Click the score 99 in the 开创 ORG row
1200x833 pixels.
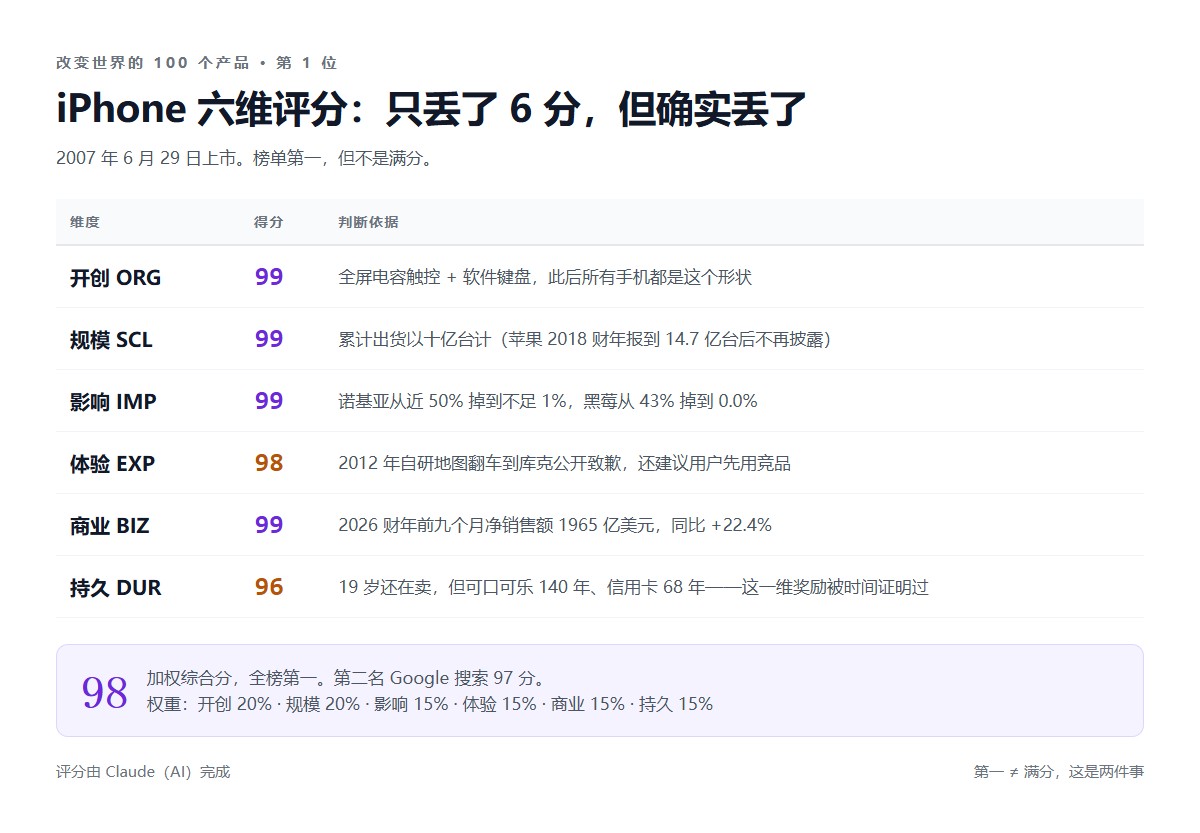coord(269,277)
